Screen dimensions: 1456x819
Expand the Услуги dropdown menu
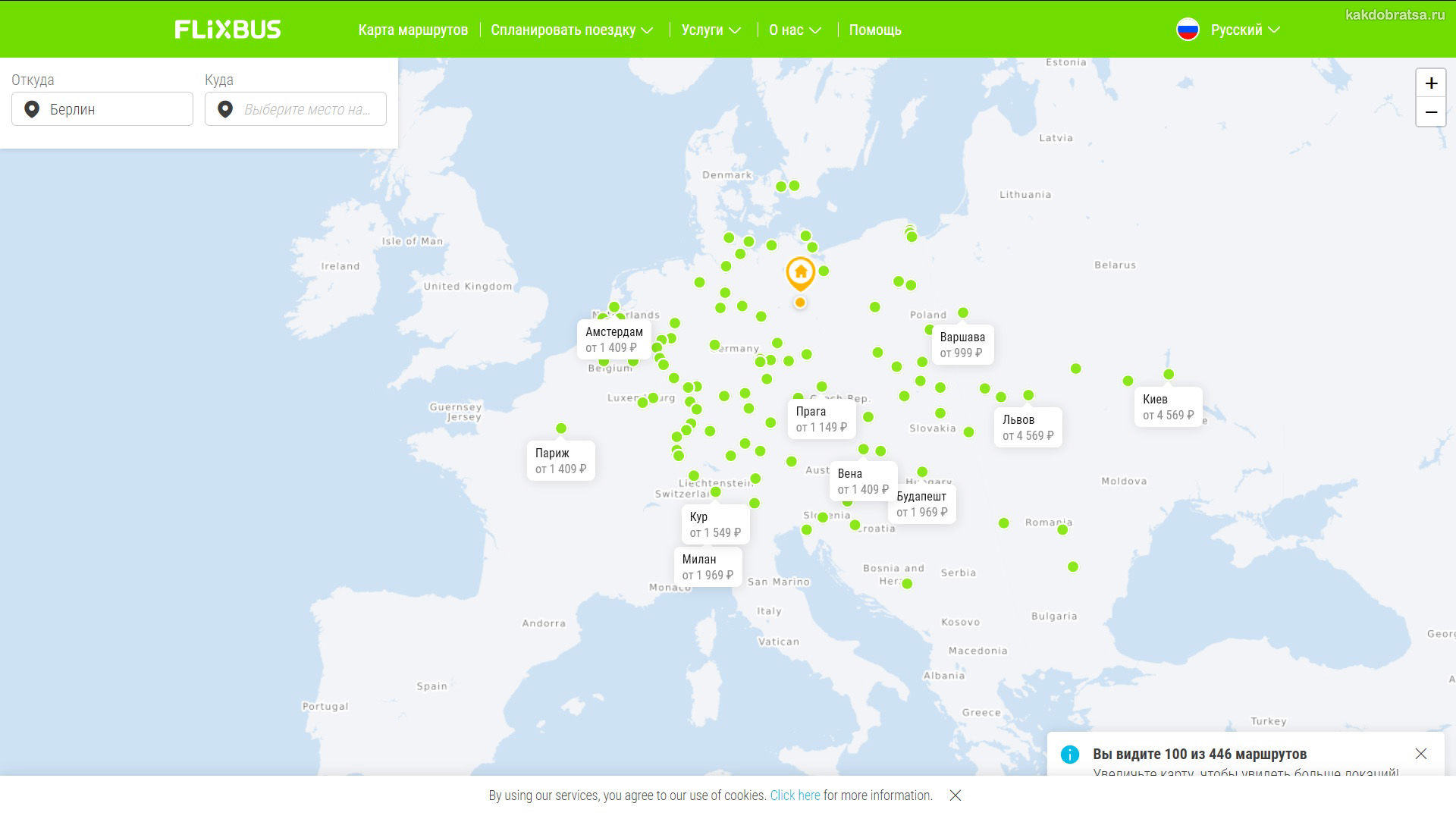click(x=711, y=30)
